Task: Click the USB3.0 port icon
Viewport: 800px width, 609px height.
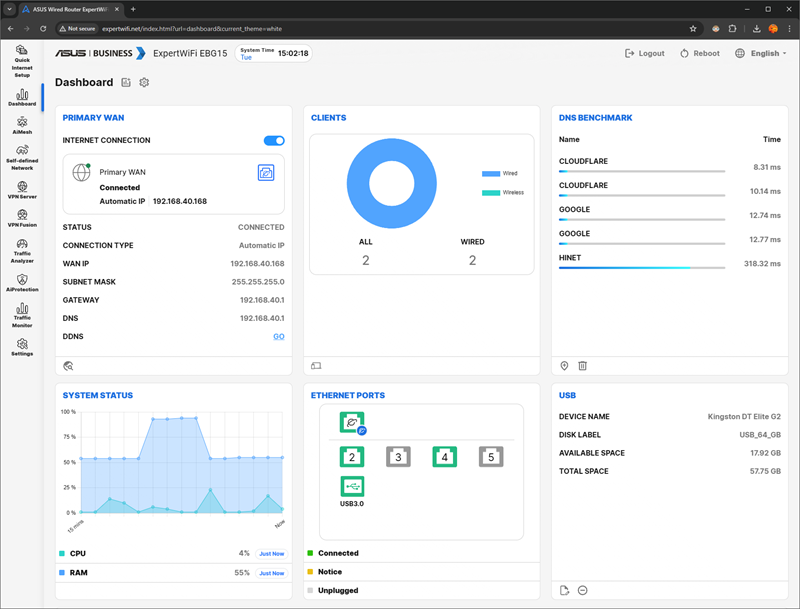Action: coord(352,488)
